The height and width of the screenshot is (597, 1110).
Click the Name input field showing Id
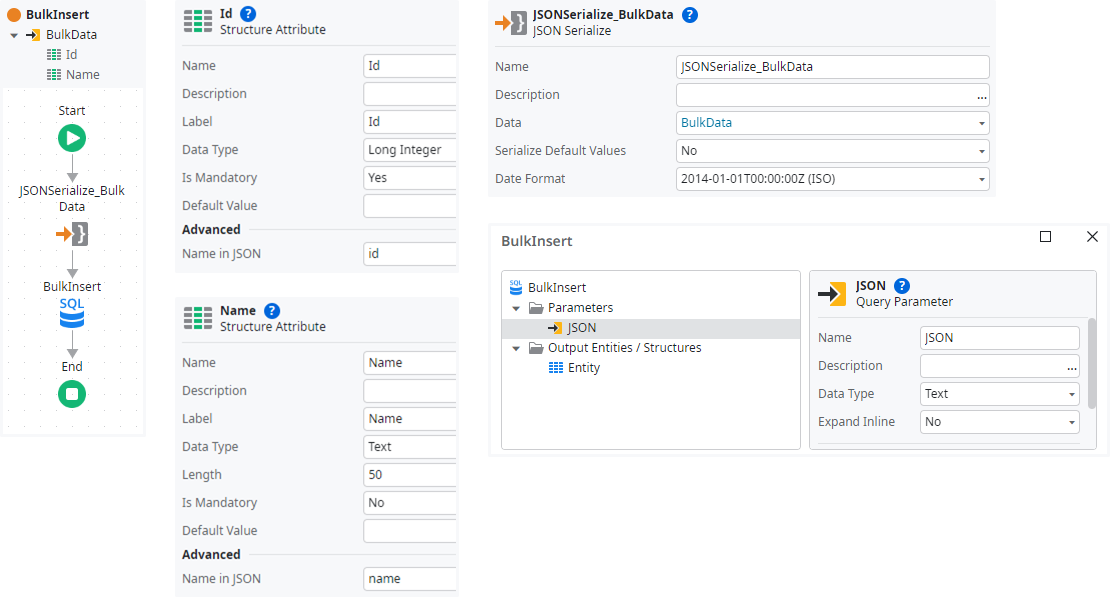click(408, 65)
